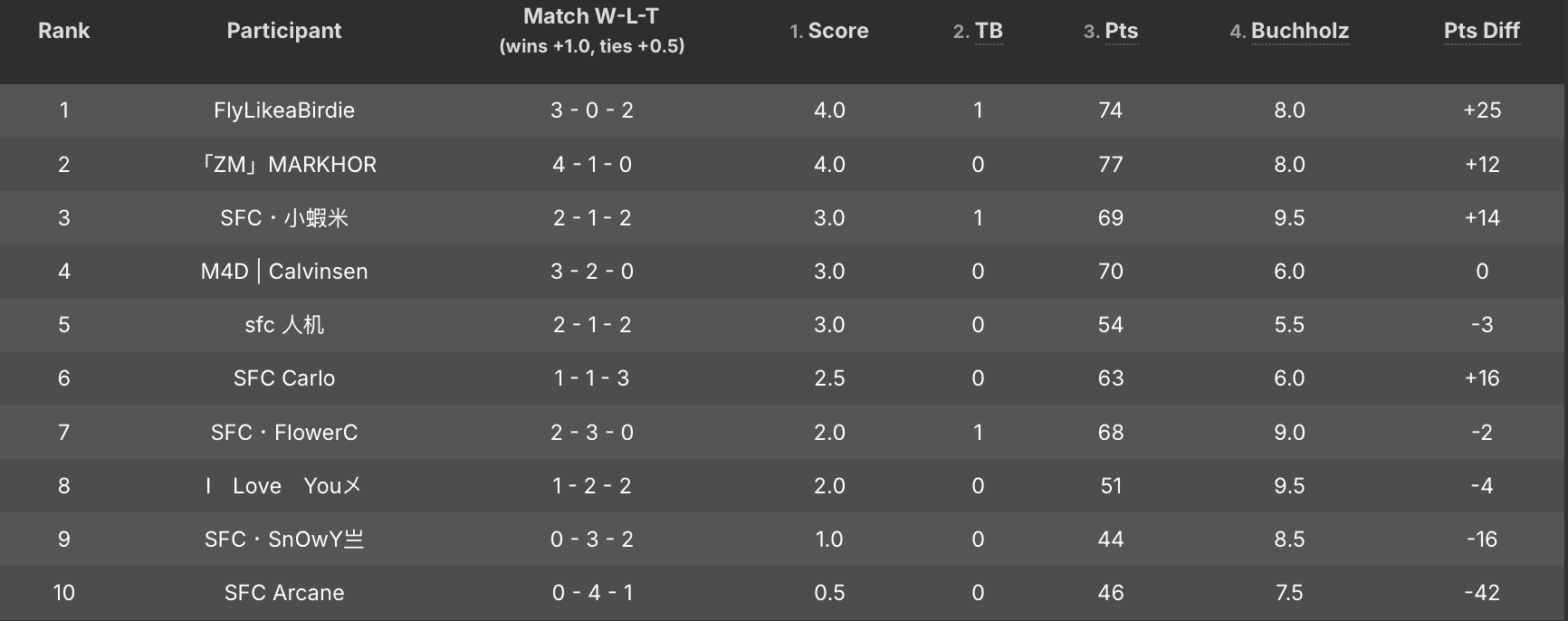Image resolution: width=1568 pixels, height=621 pixels.
Task: Open participant 「ZM」MARKHOR
Action: click(x=284, y=165)
